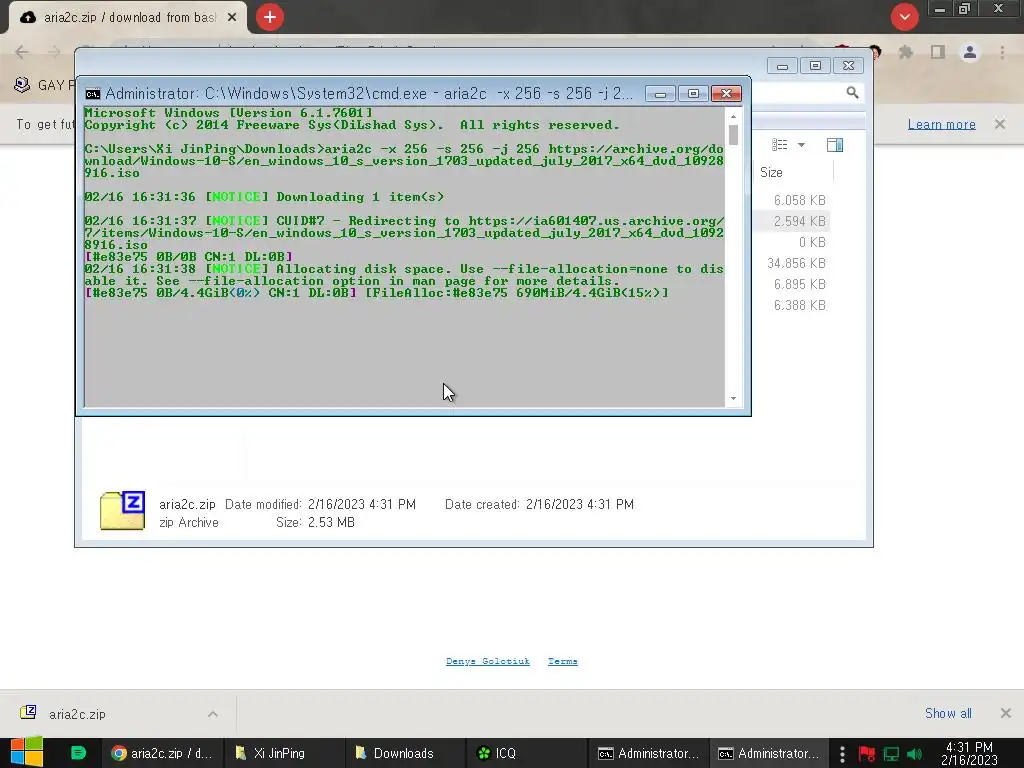Image resolution: width=1024 pixels, height=768 pixels.
Task: Open the Windows Start button
Action: tap(27, 753)
